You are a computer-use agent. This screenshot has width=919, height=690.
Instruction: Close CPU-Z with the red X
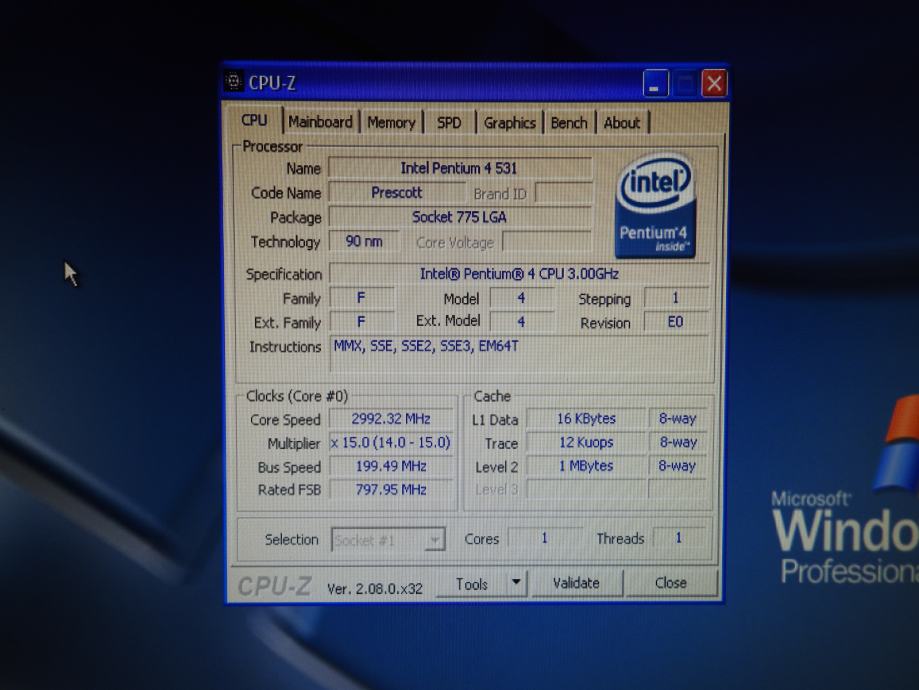point(714,83)
